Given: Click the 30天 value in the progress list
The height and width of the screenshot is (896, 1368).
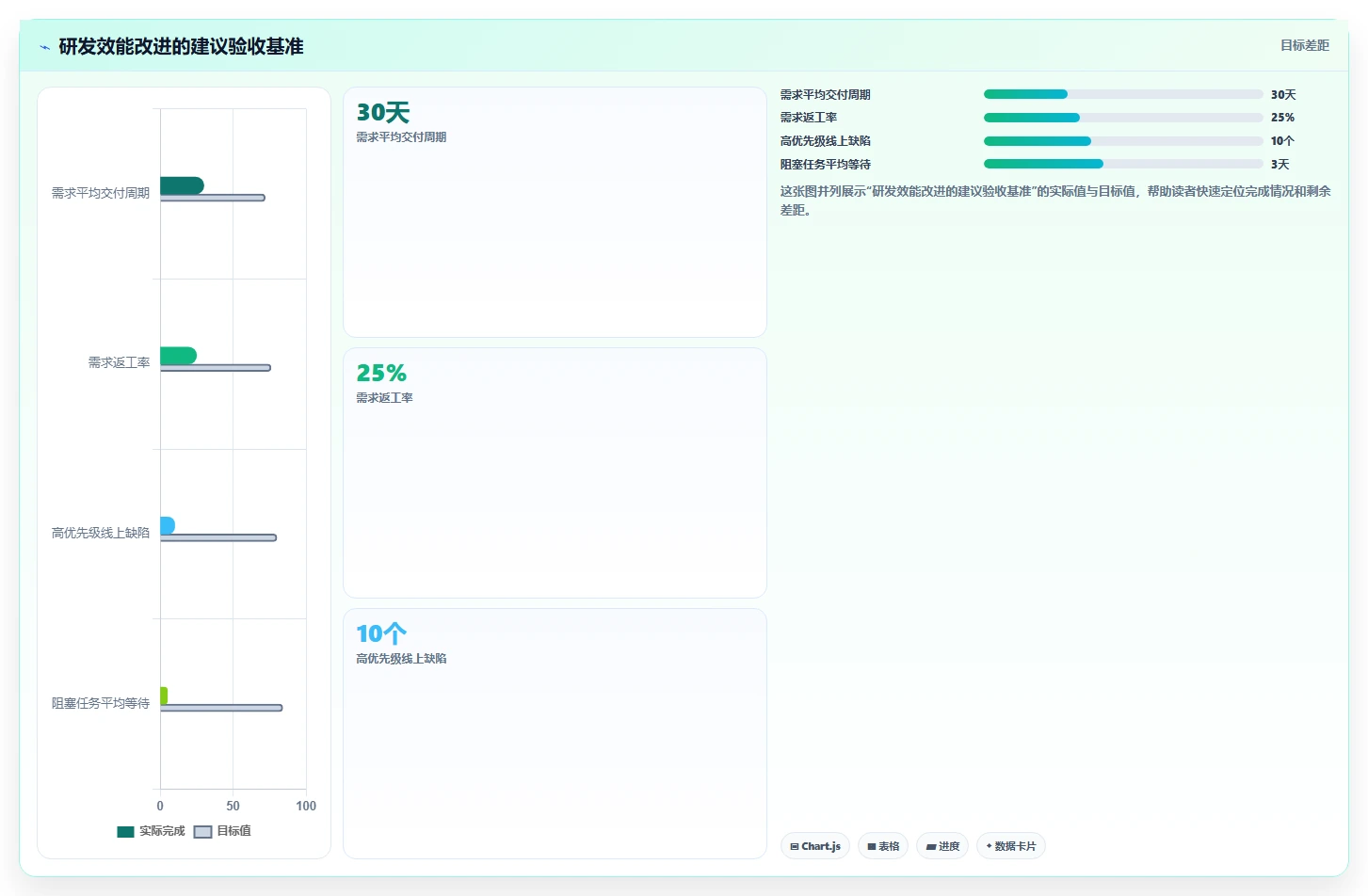Looking at the screenshot, I should (x=1283, y=94).
